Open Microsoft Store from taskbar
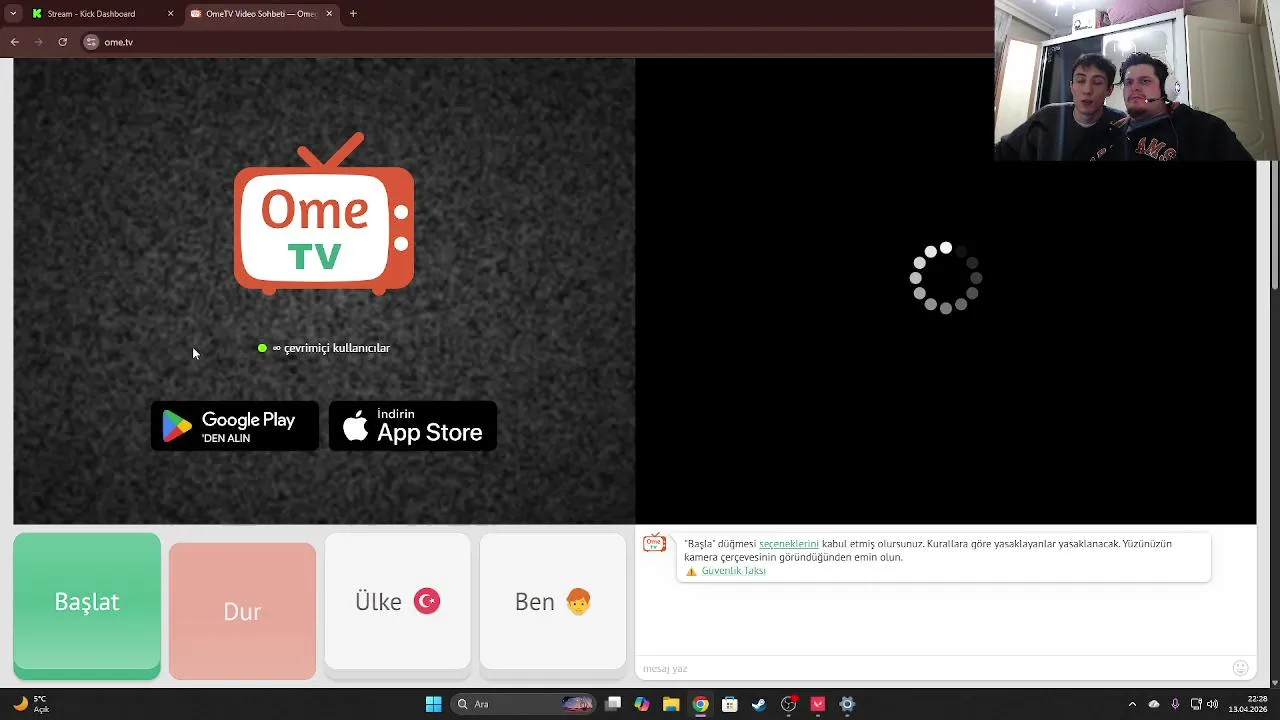Viewport: 1280px width, 720px height. tap(730, 704)
